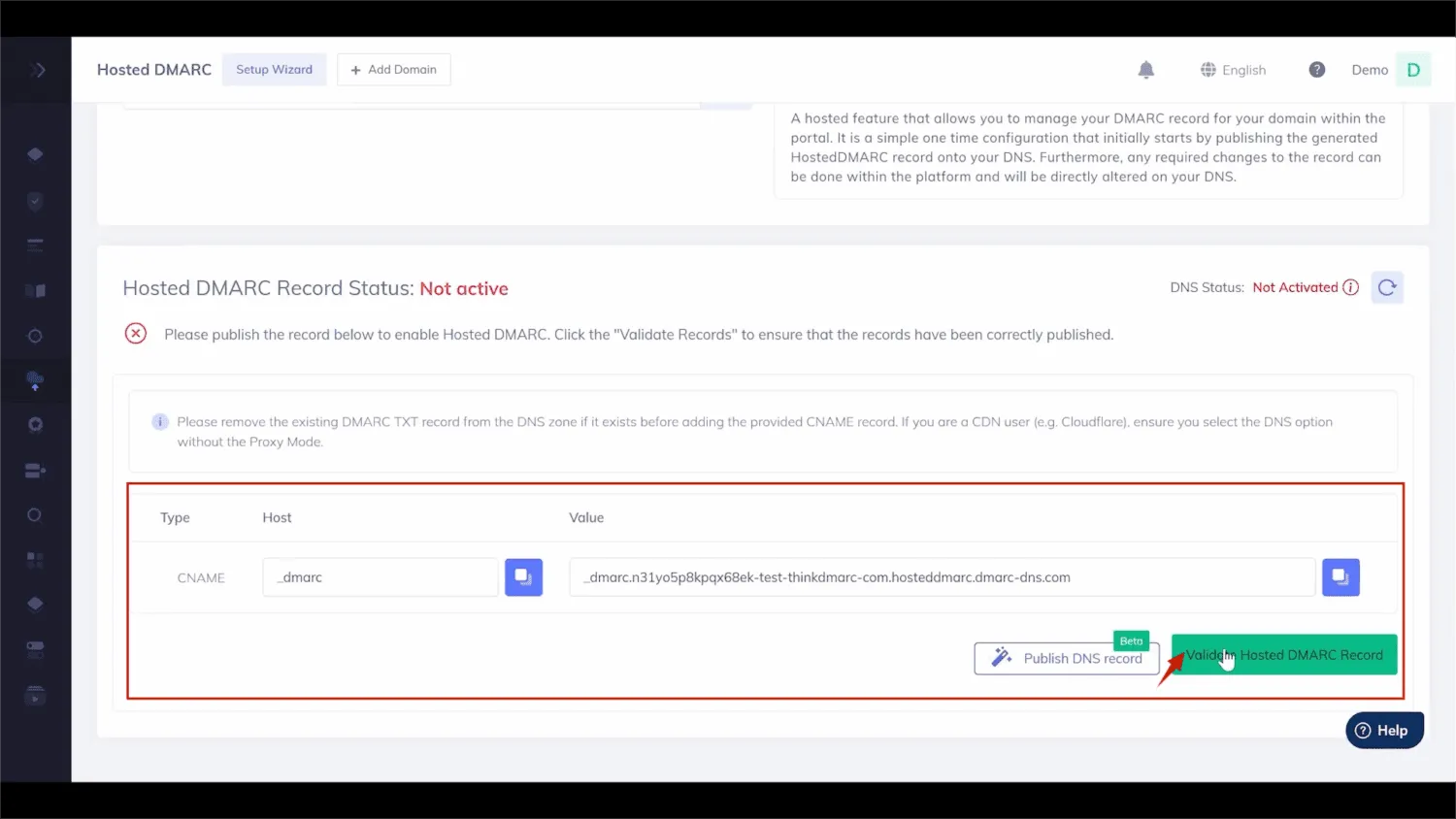Open the green D user avatar
This screenshot has width=1456, height=819.
pos(1413,70)
